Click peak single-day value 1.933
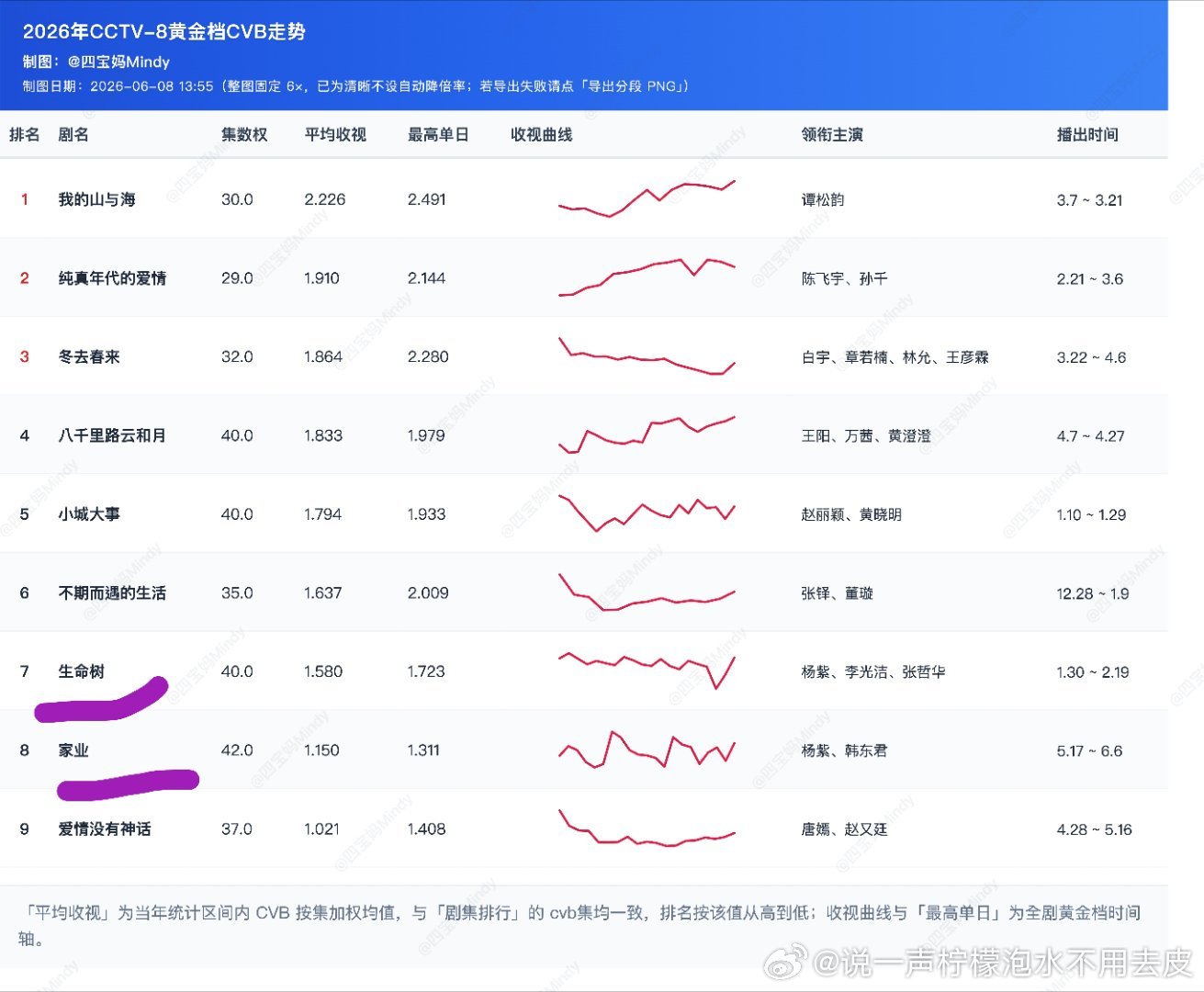1204x992 pixels. coord(426,514)
